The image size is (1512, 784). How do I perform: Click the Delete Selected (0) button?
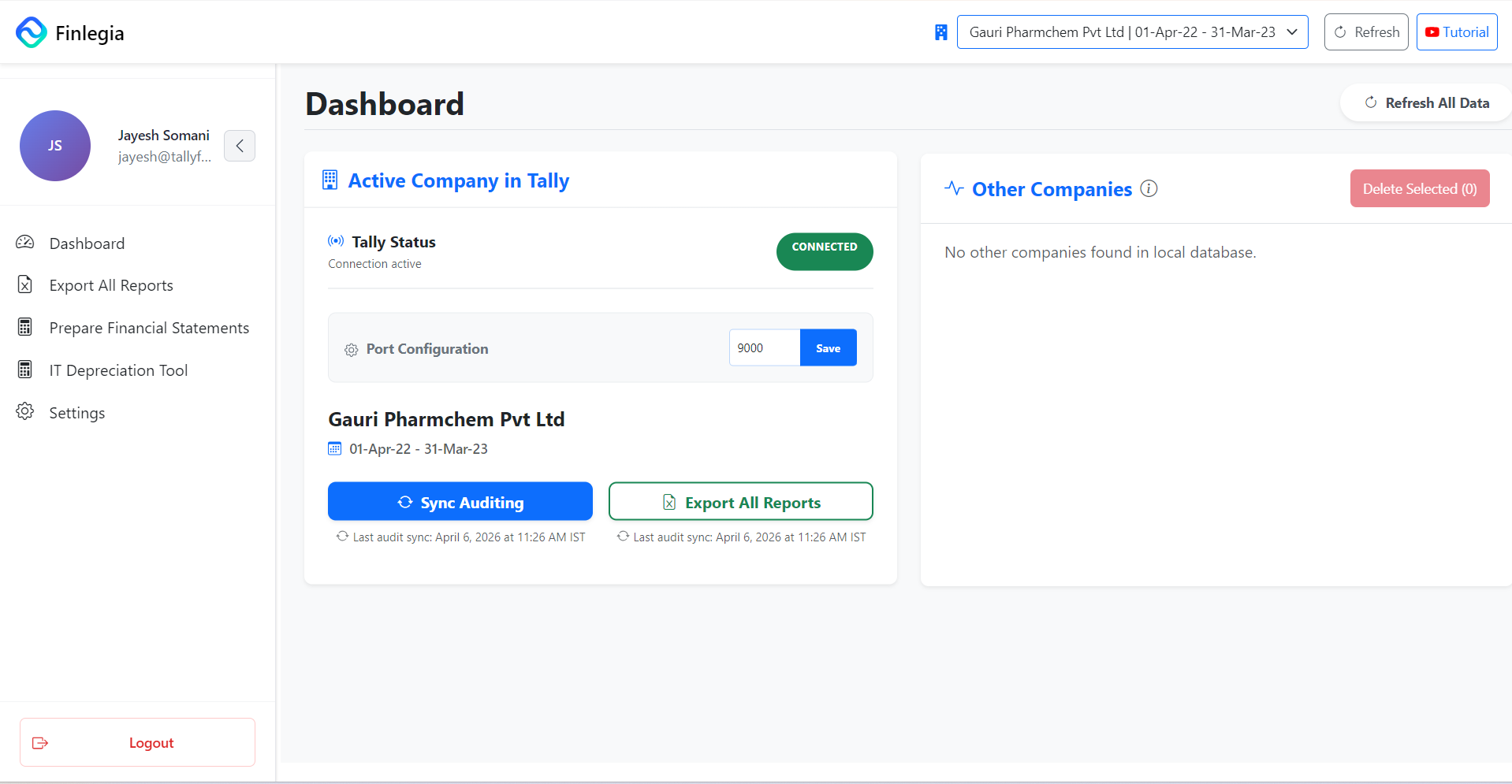click(x=1419, y=188)
